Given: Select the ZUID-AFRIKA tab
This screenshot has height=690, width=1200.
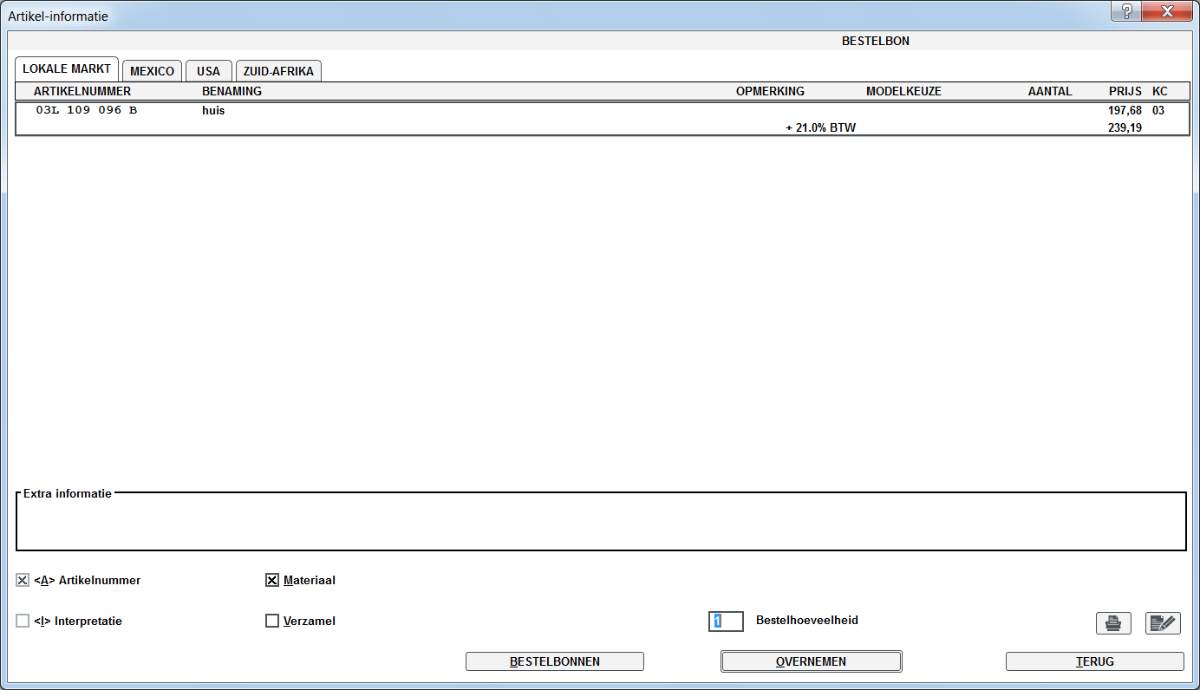Looking at the screenshot, I should click(278, 71).
